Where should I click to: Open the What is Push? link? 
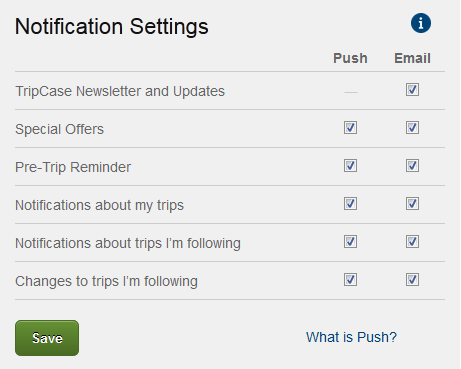351,337
